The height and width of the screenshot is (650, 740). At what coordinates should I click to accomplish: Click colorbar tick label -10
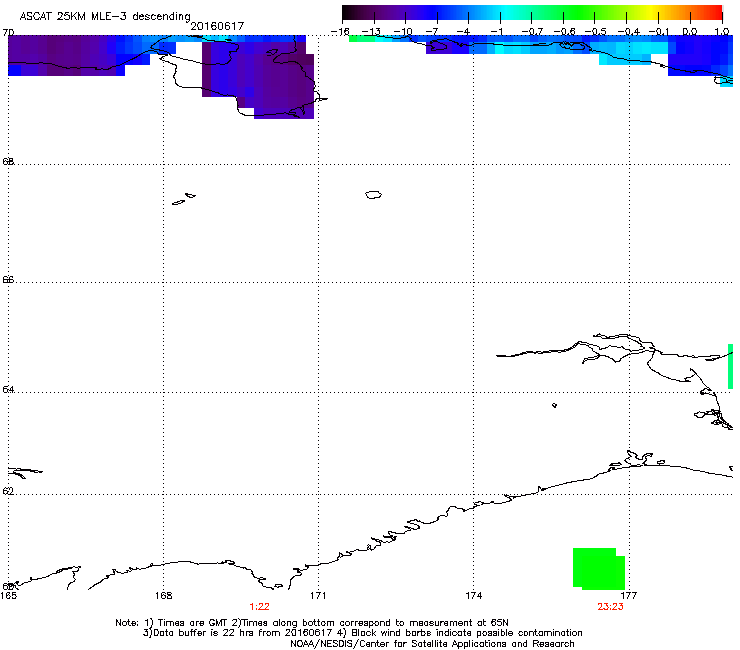[x=403, y=32]
